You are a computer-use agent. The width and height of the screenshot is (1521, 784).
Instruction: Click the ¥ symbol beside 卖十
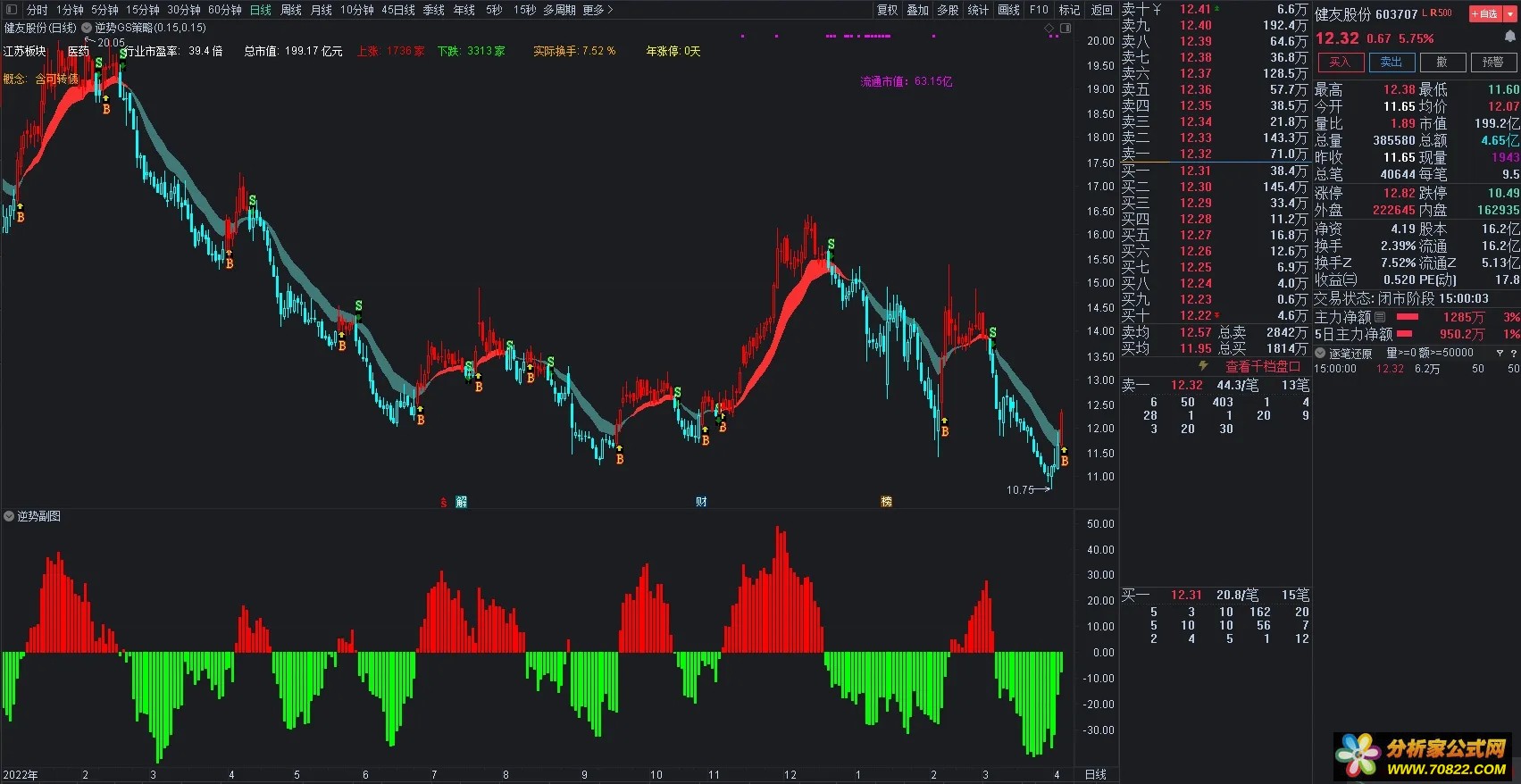coord(1157,9)
